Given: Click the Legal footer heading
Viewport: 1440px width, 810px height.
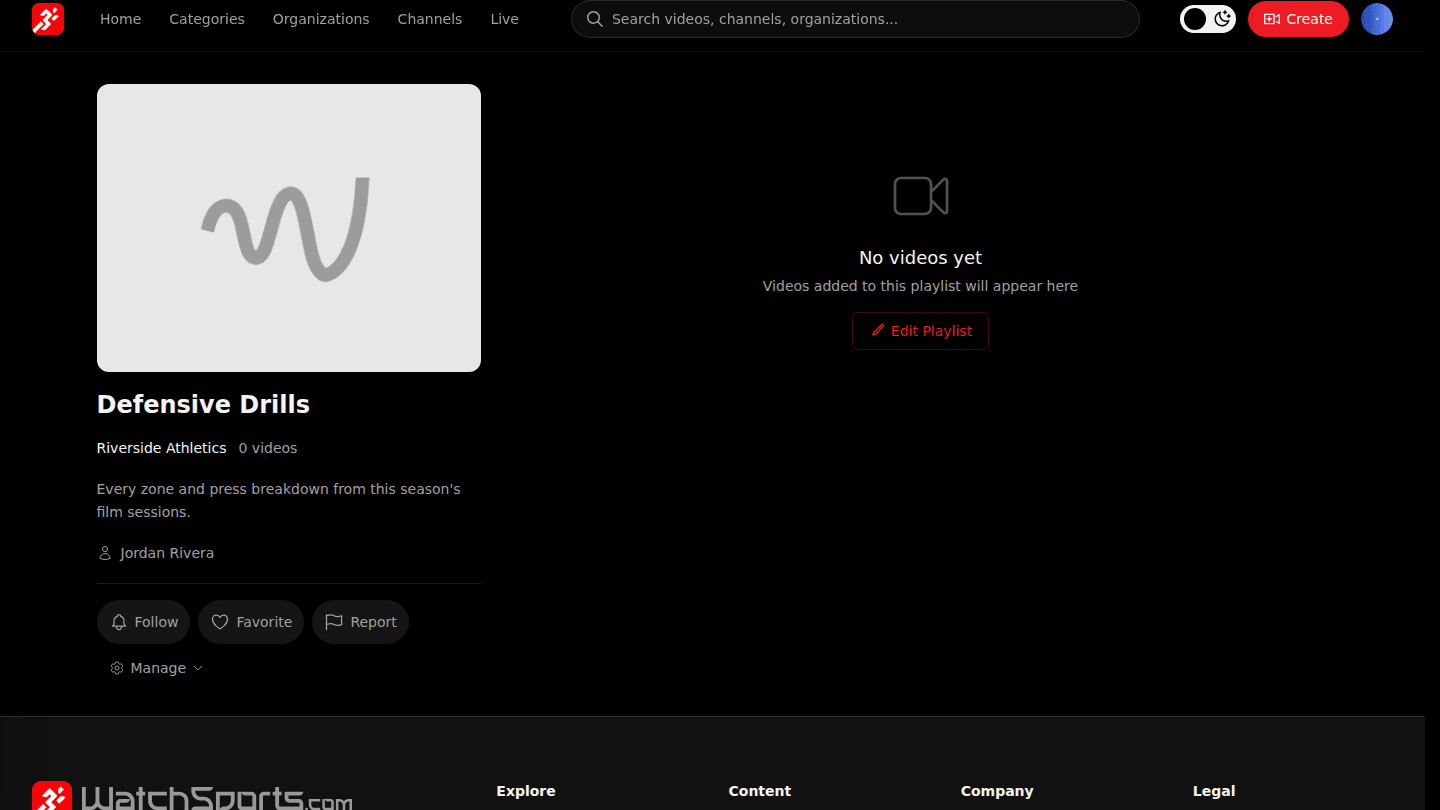Looking at the screenshot, I should pyautogui.click(x=1214, y=791).
